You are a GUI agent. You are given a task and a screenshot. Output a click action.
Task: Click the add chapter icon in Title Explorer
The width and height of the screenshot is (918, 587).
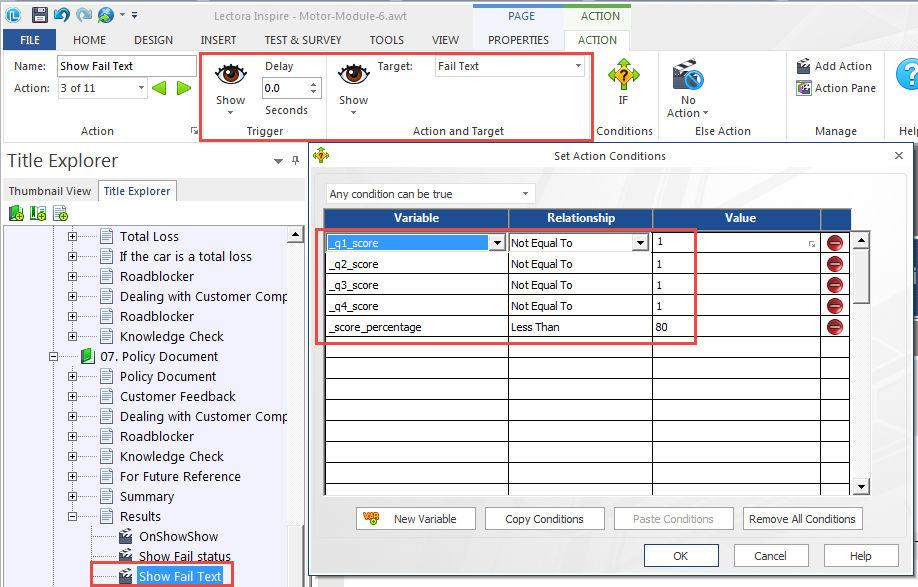tap(16, 214)
